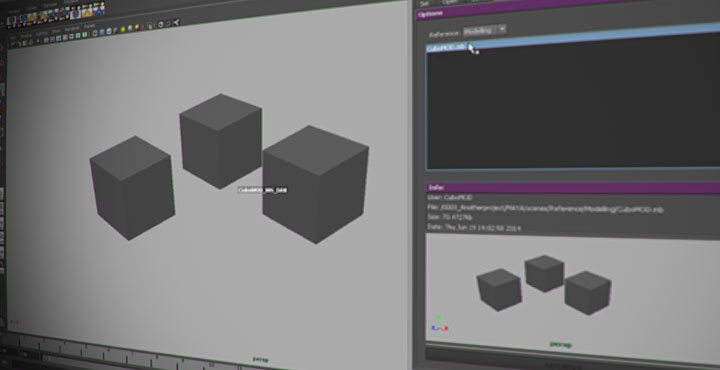Select the first shelf icon on the left

coord(11,21)
